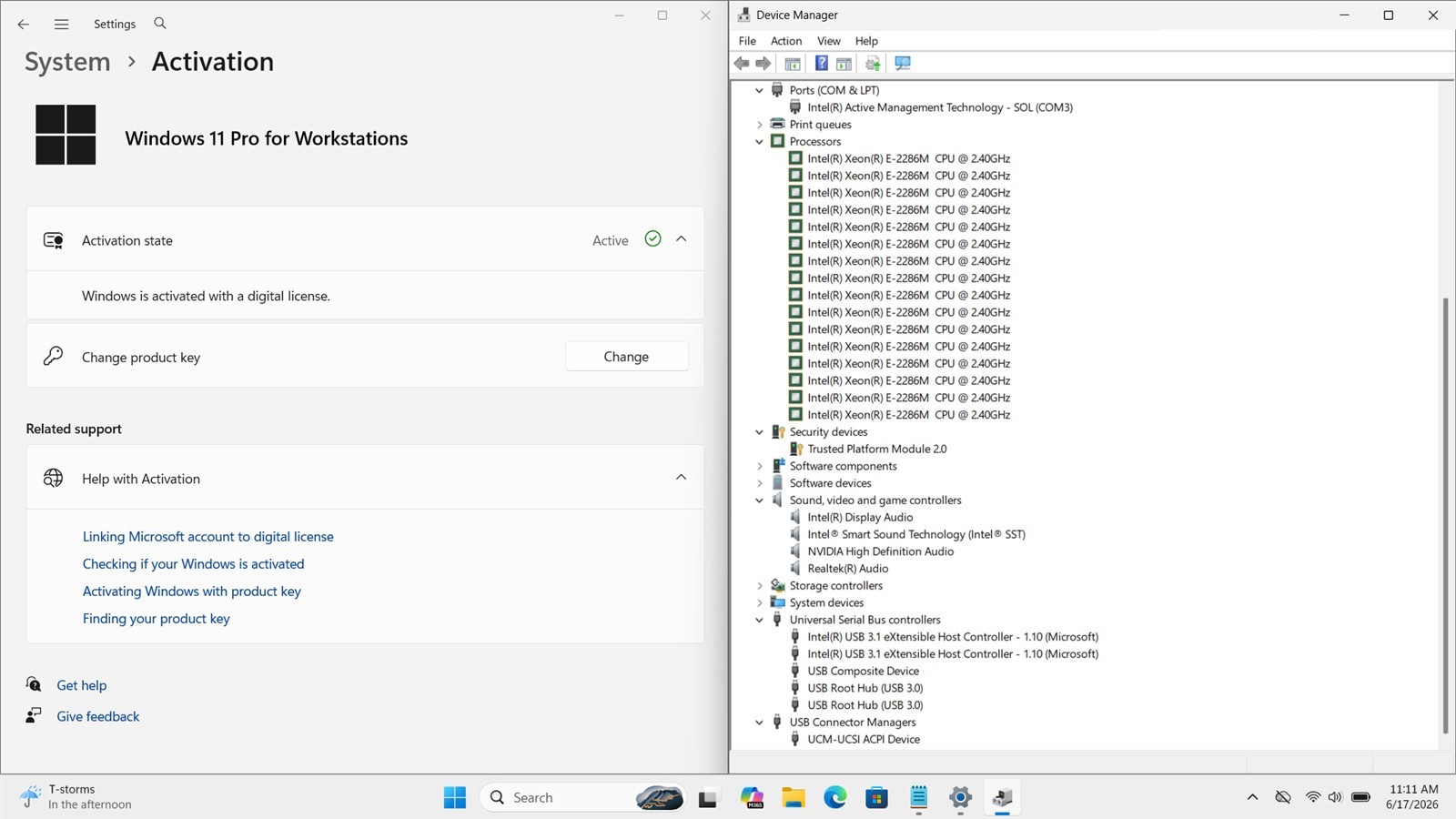This screenshot has width=1456, height=819.
Task: Collapse the USB Connector Managers node
Action: click(760, 723)
